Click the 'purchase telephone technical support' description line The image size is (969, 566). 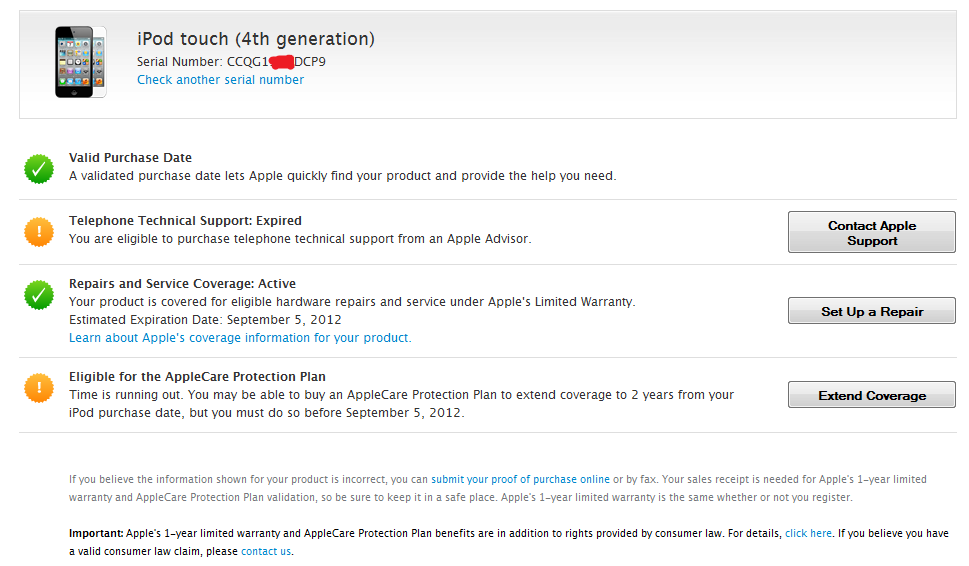click(x=300, y=239)
